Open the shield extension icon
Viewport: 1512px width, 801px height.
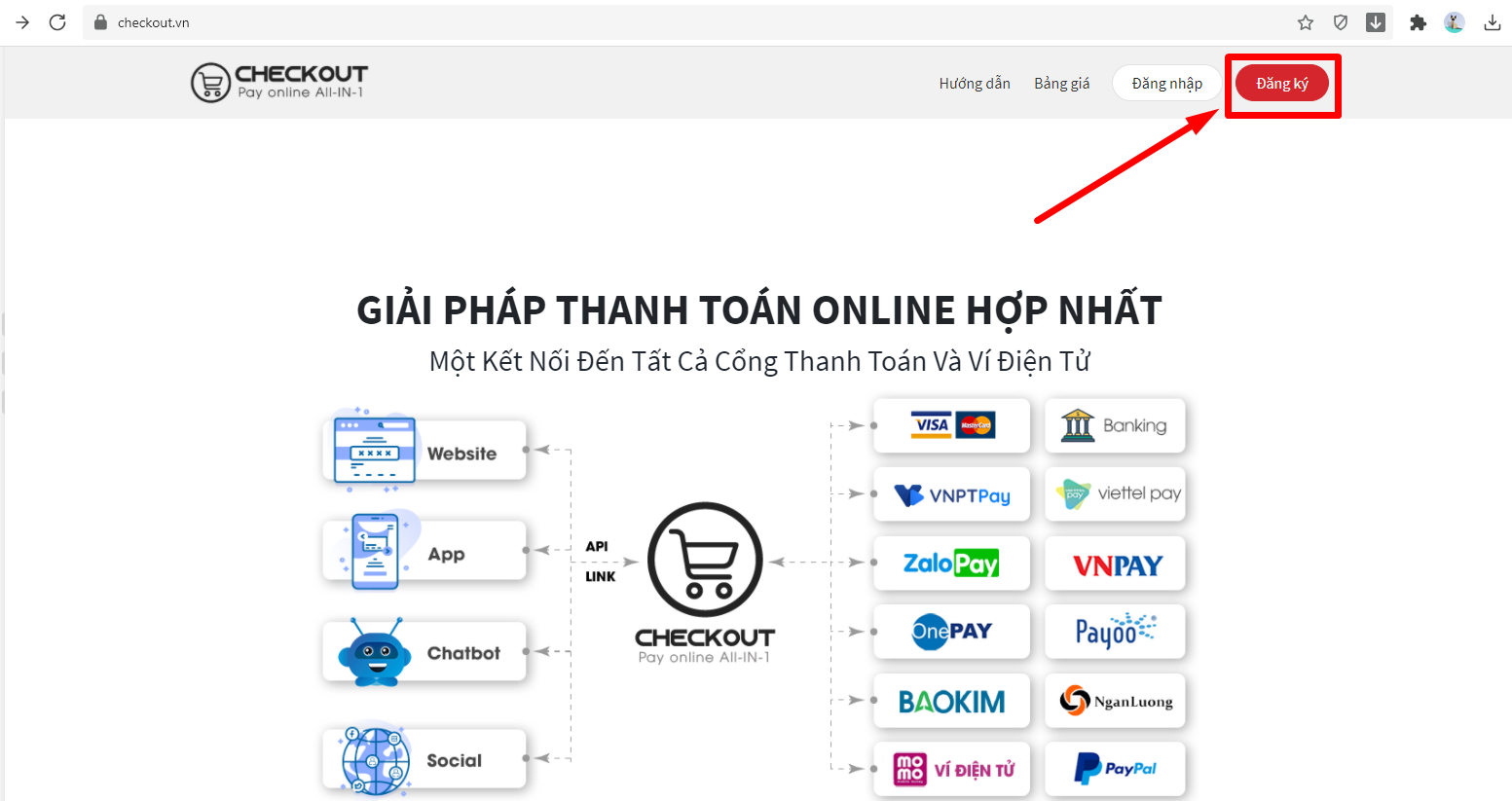pyautogui.click(x=1341, y=22)
